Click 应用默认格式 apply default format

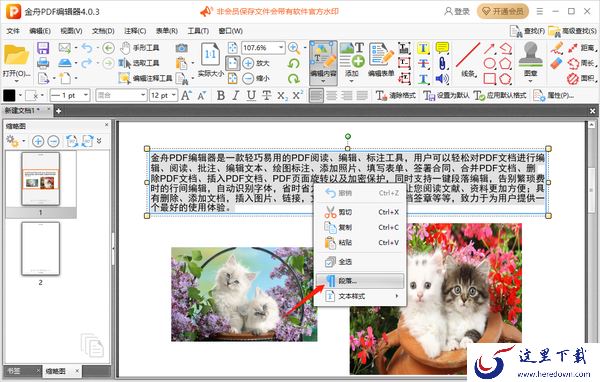[x=500, y=95]
